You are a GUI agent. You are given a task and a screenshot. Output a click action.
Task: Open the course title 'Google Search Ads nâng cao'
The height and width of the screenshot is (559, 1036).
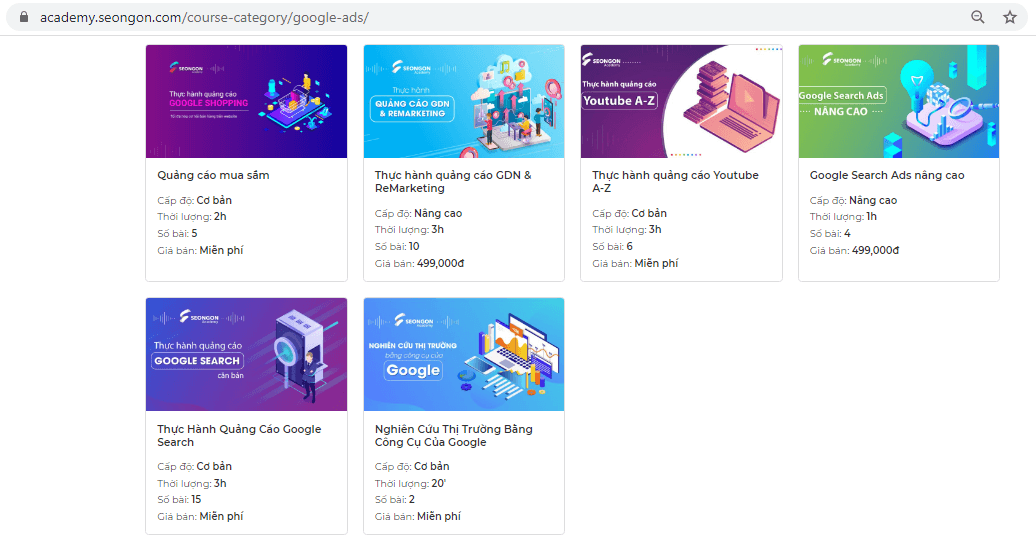click(x=887, y=175)
